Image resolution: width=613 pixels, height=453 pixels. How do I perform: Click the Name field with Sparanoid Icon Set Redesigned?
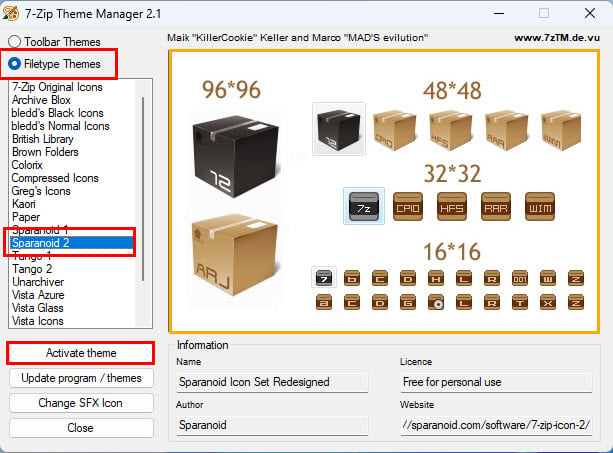click(272, 382)
